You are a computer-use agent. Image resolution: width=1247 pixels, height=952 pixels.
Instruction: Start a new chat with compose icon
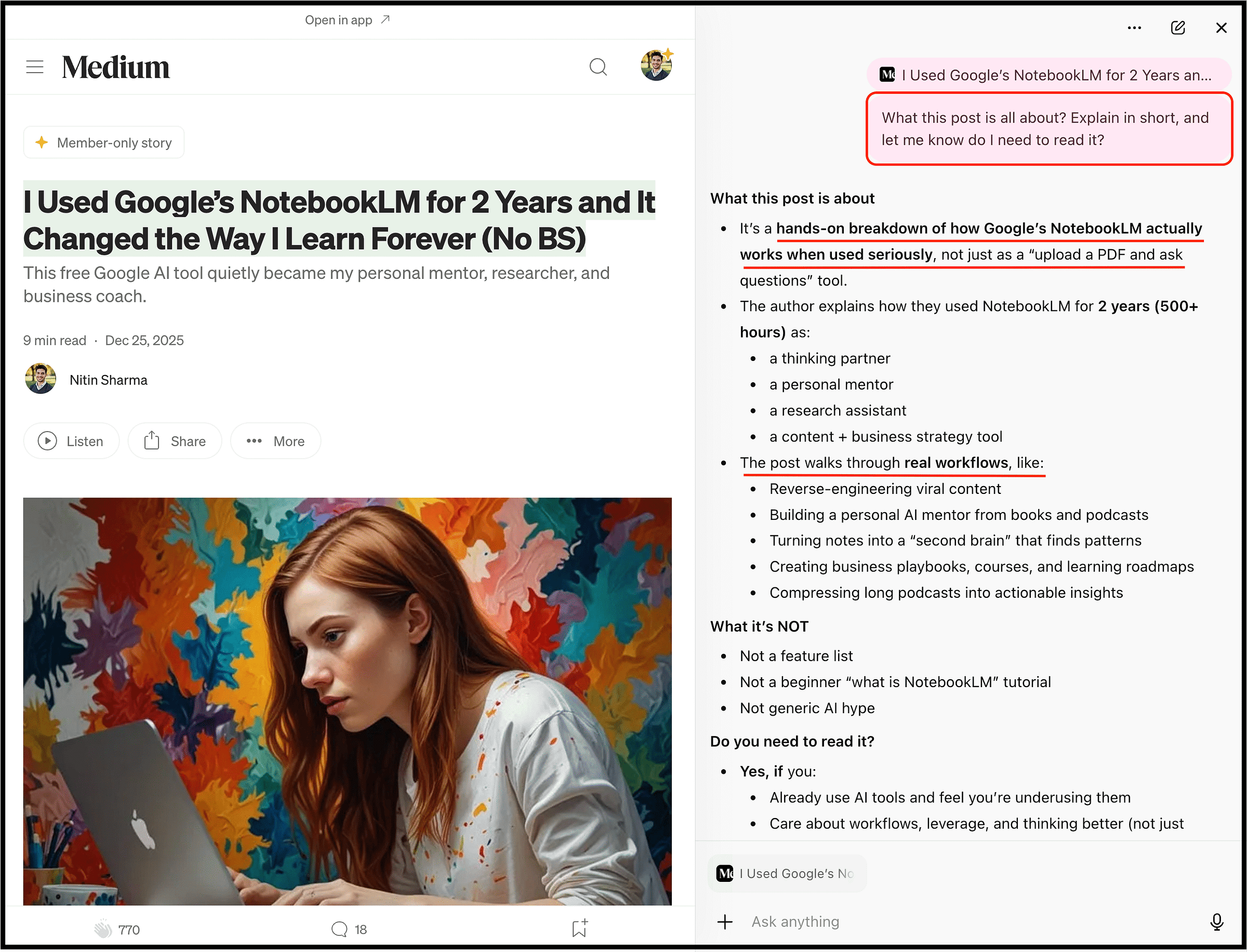pyautogui.click(x=1178, y=28)
